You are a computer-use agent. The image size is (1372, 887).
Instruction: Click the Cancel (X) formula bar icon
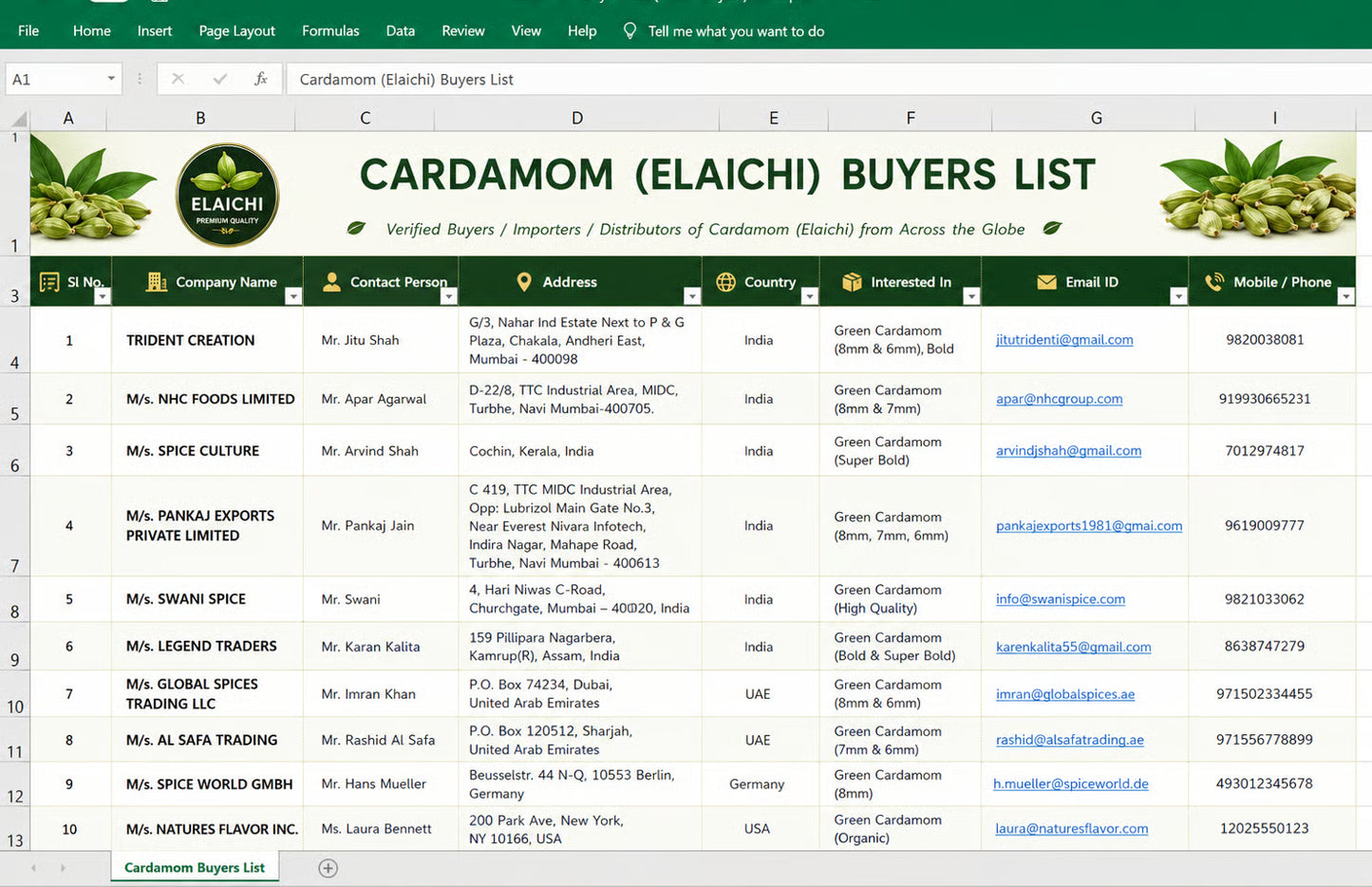coord(178,79)
